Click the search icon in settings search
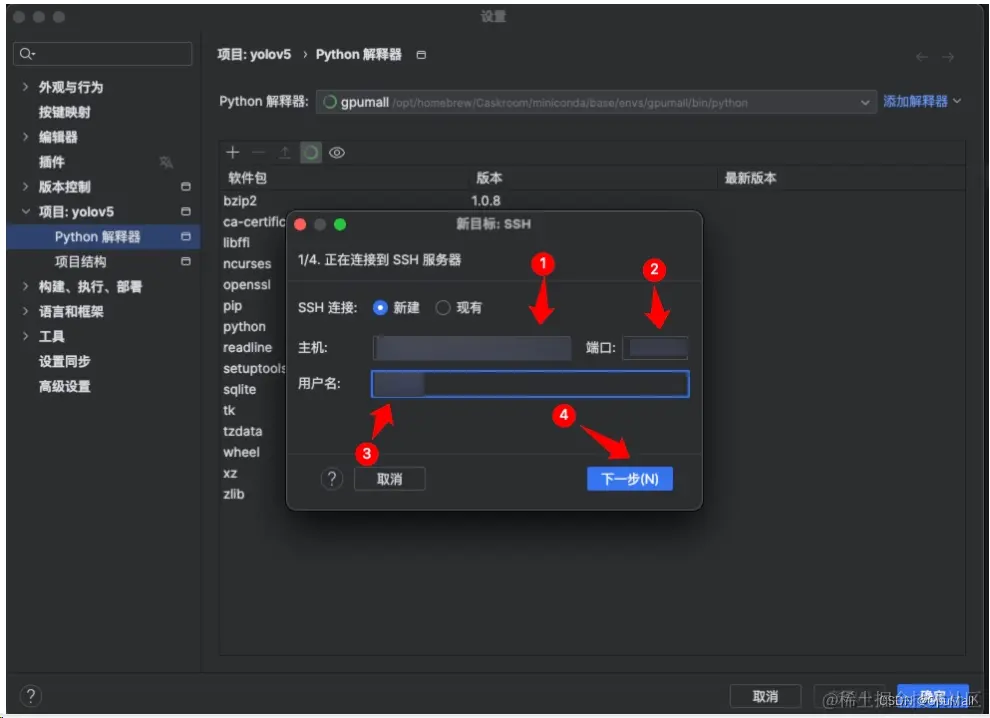Viewport: 990px width, 718px height. (x=27, y=54)
